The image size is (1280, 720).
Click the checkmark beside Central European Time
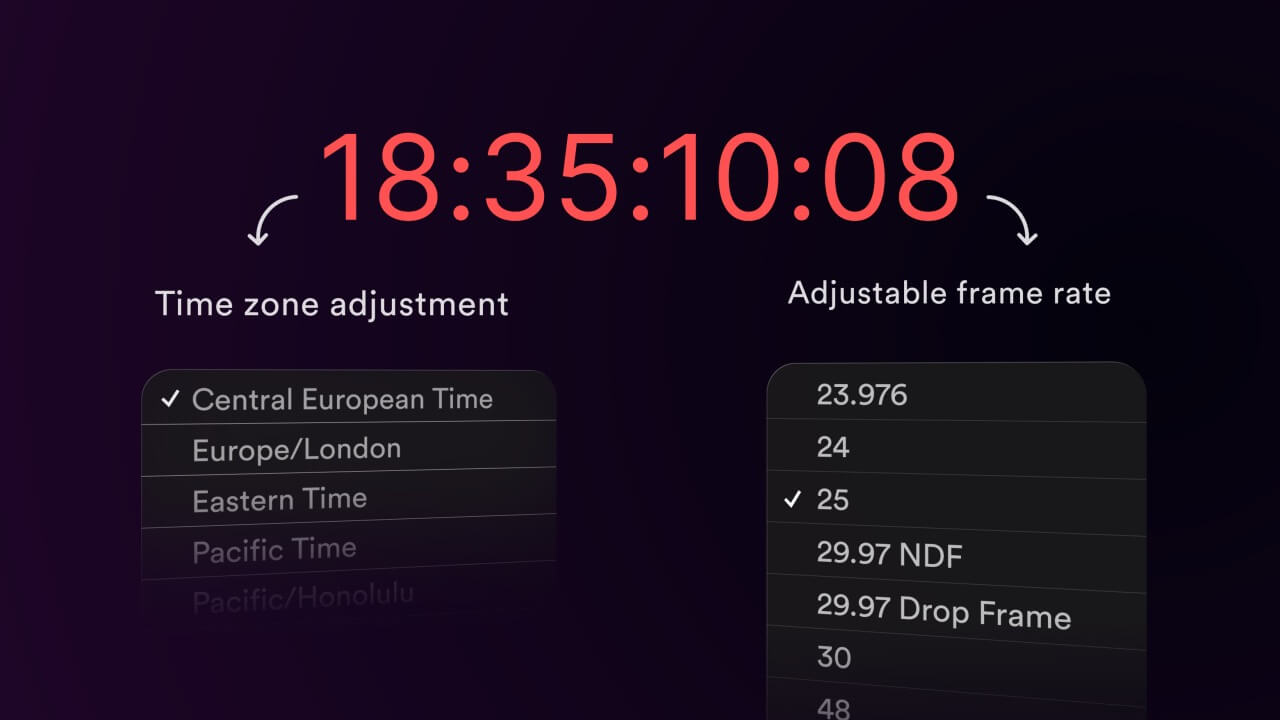(x=170, y=399)
